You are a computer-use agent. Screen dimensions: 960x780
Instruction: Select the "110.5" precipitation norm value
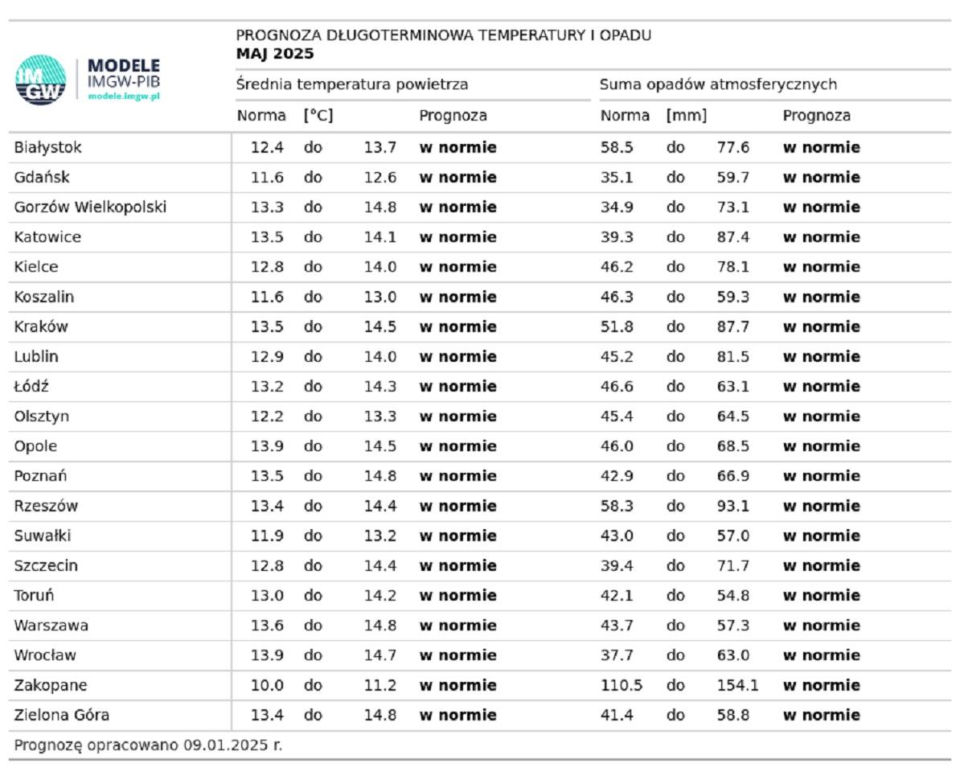(621, 686)
